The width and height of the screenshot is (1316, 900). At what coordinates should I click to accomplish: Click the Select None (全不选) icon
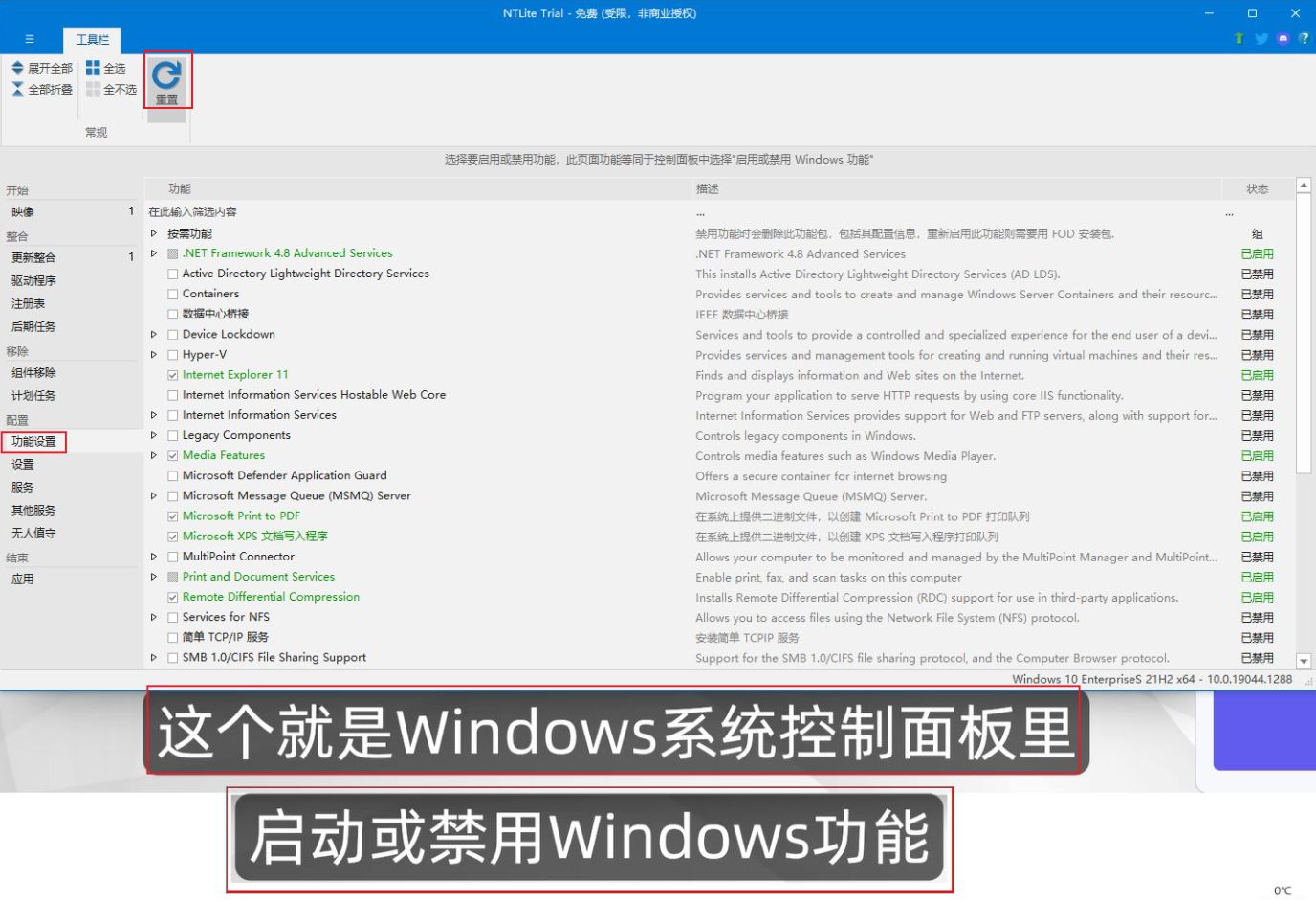[x=93, y=89]
